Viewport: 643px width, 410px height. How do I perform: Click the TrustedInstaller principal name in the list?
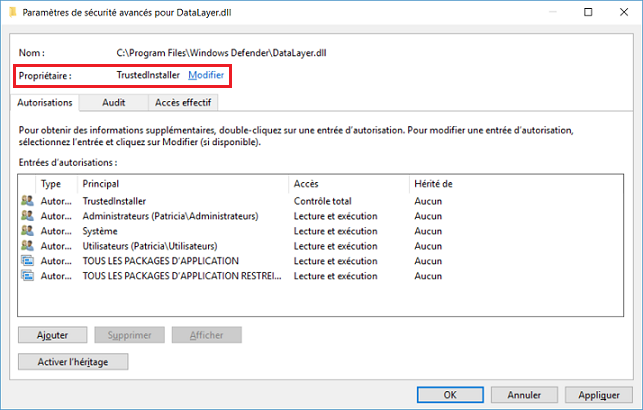(x=114, y=201)
